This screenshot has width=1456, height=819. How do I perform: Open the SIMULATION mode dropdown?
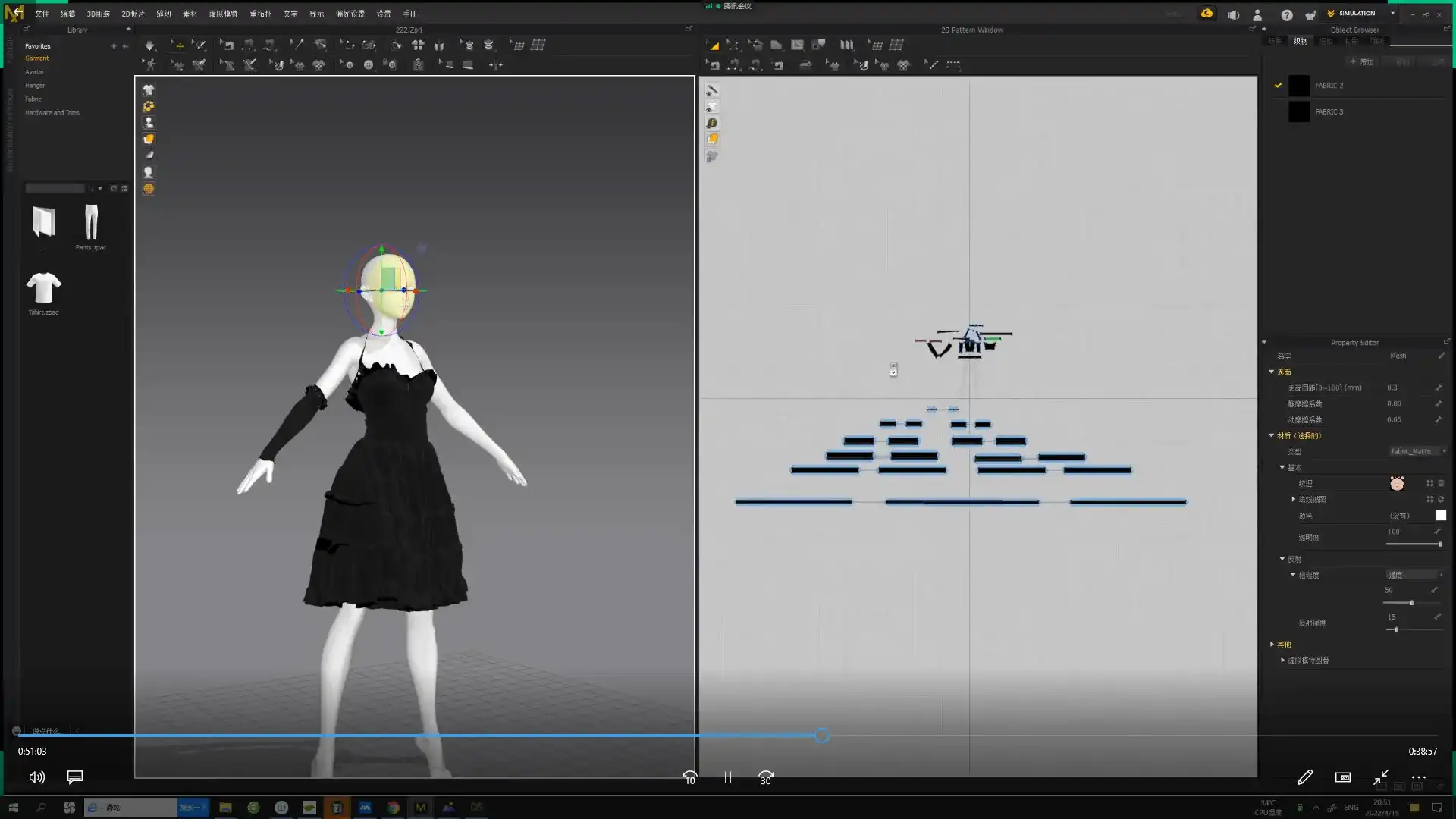click(x=1392, y=14)
